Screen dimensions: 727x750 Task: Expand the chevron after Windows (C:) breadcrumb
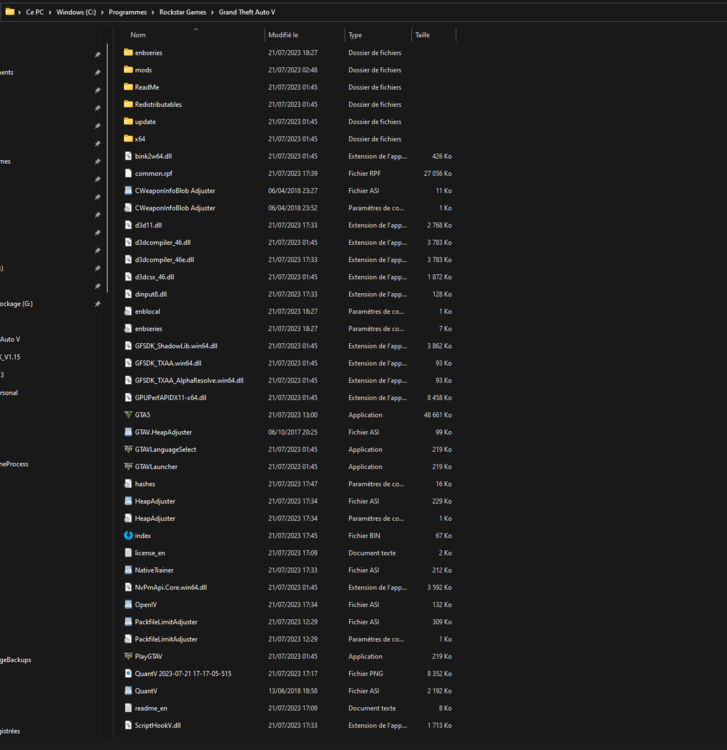click(102, 12)
